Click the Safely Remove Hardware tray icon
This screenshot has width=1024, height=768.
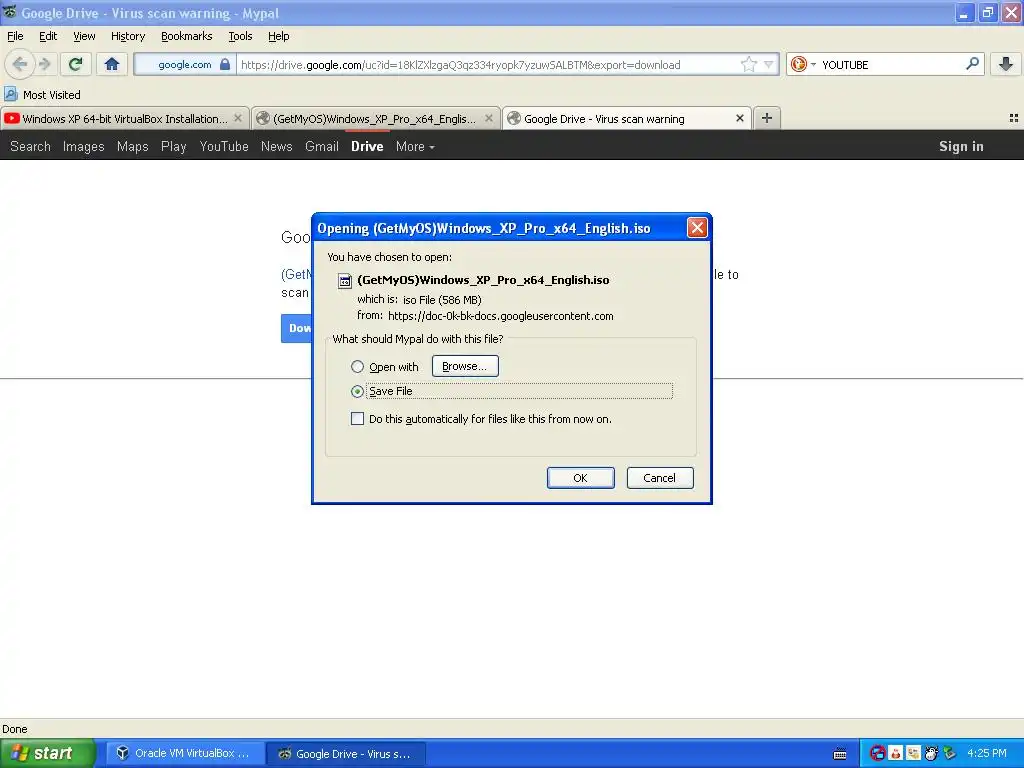(x=950, y=753)
